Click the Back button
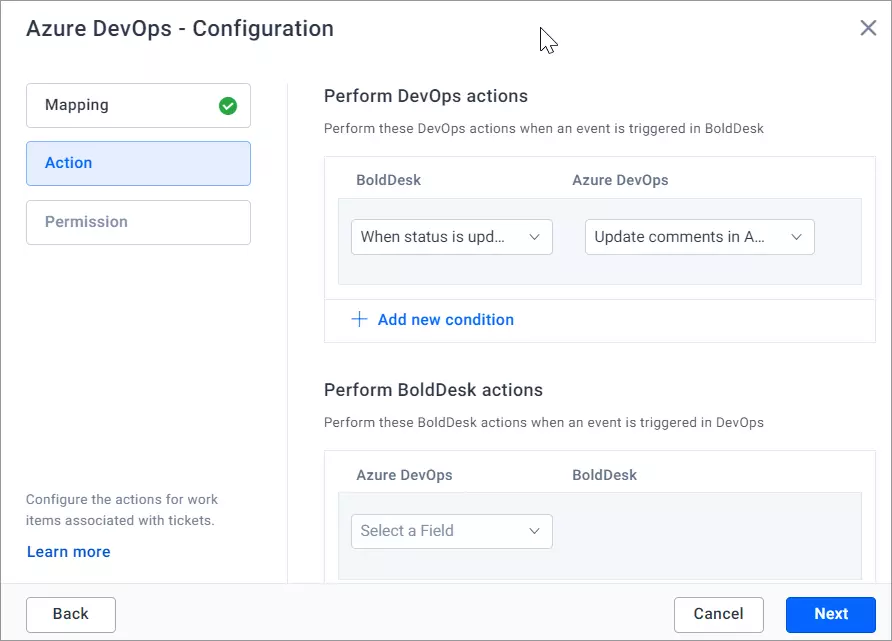This screenshot has height=641, width=892. point(71,615)
